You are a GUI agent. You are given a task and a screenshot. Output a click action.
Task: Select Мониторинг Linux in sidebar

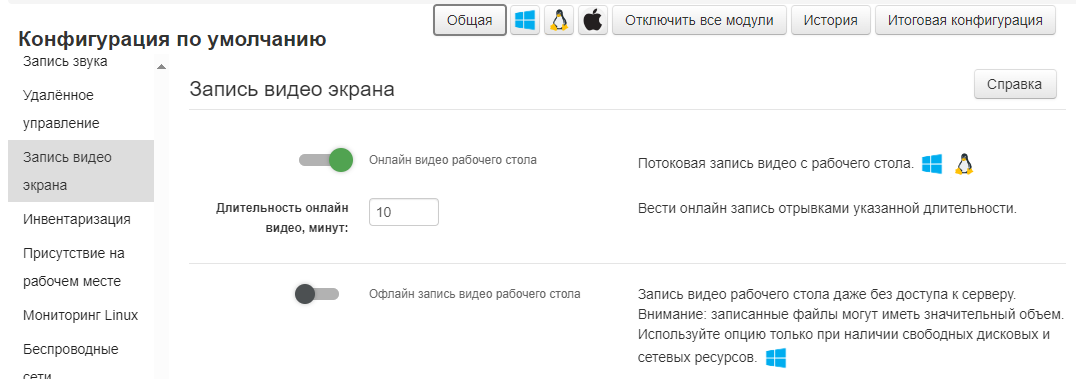pyautogui.click(x=81, y=315)
